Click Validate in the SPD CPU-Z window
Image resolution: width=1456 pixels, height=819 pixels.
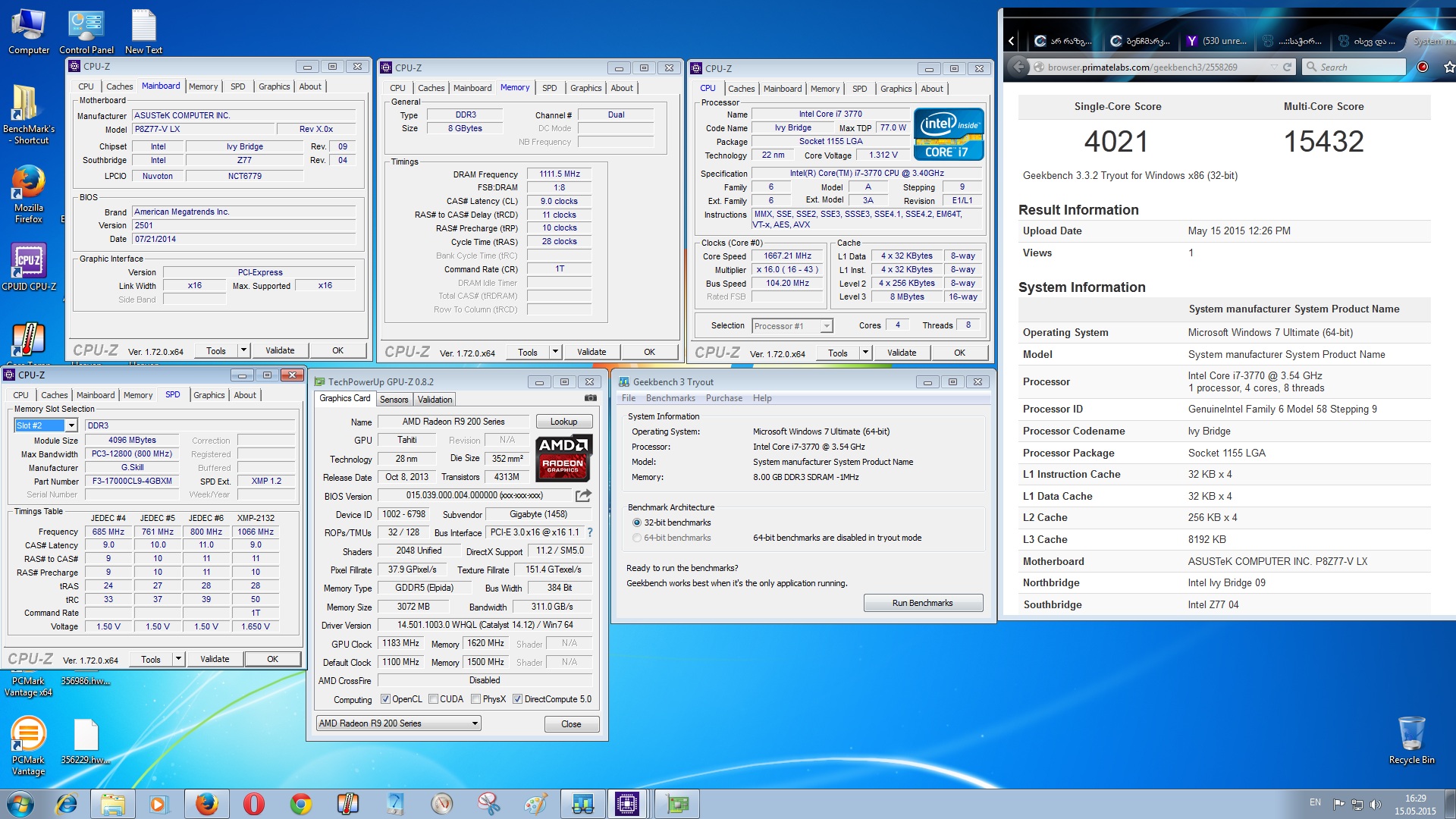pos(215,659)
